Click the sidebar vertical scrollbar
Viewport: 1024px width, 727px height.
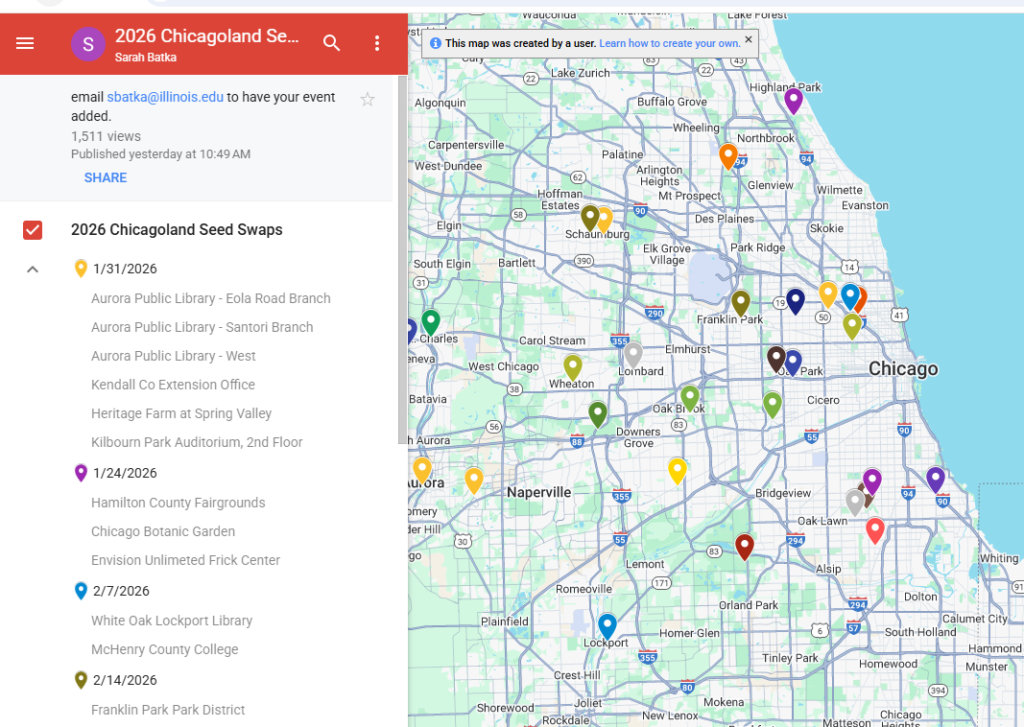tap(402, 260)
